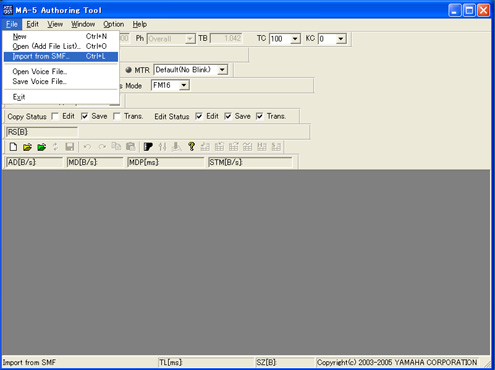Expand the MTR Default(No Blink) dropdown
495x370 pixels.
pos(222,70)
